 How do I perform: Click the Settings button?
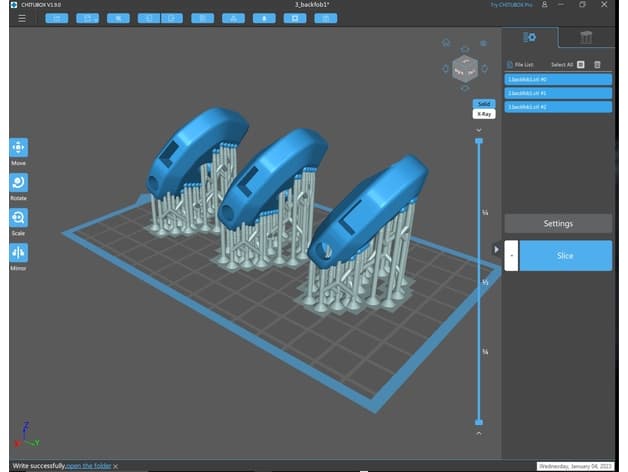click(x=558, y=224)
